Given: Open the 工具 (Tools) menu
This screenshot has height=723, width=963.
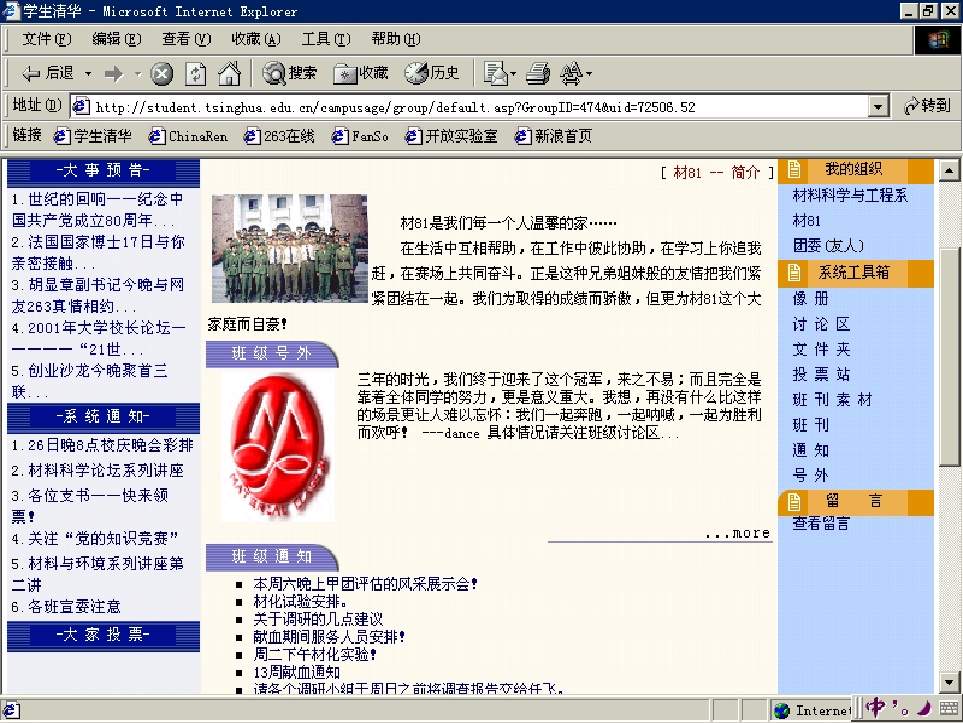Looking at the screenshot, I should (325, 39).
